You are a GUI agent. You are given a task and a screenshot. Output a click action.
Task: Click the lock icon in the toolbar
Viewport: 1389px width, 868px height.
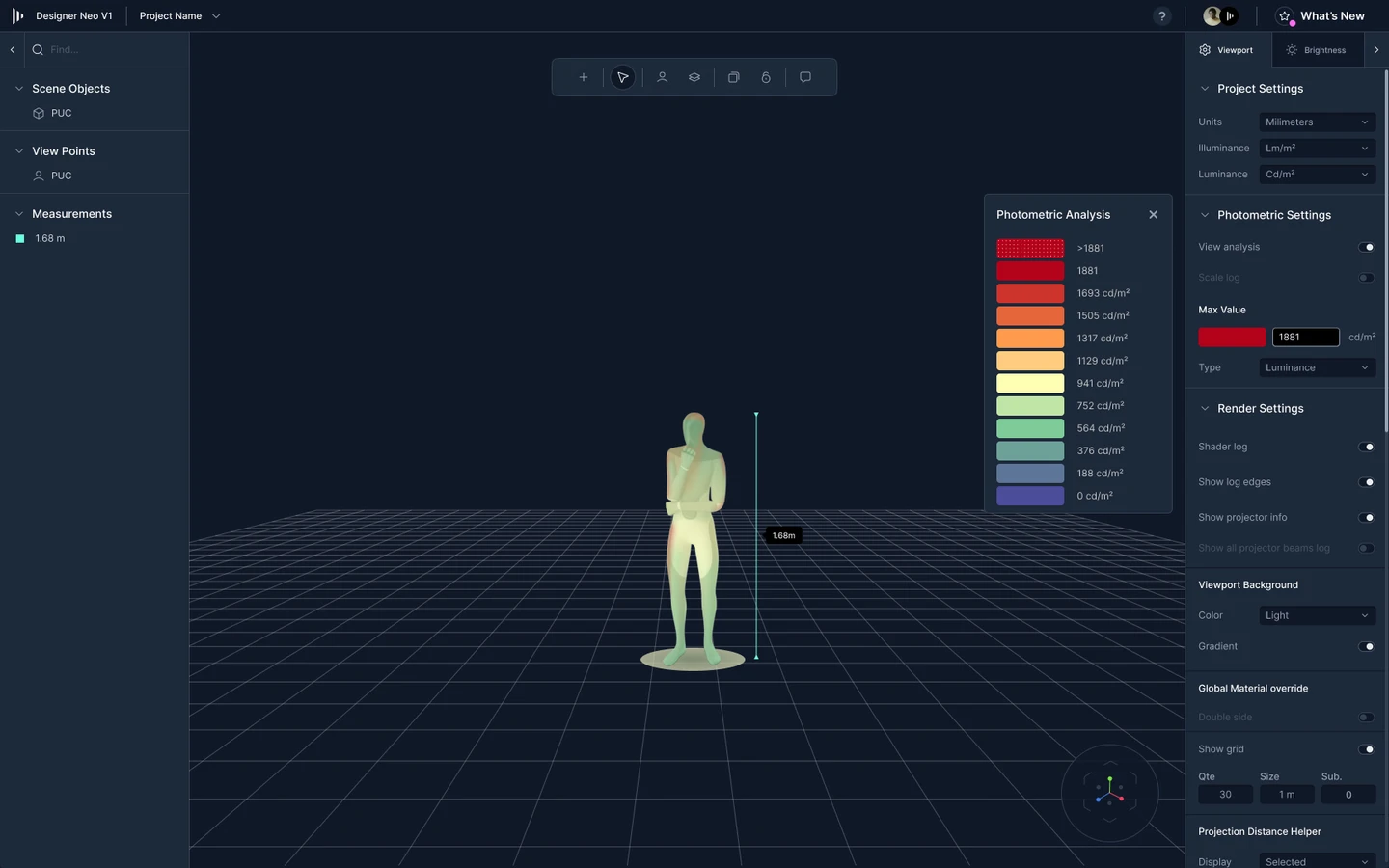(x=766, y=77)
